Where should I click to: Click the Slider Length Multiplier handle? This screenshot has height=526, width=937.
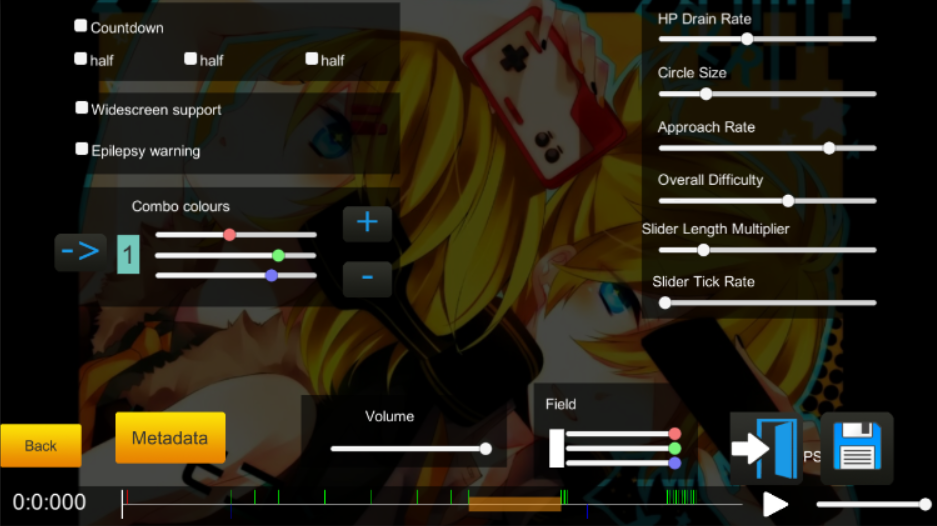tap(703, 250)
